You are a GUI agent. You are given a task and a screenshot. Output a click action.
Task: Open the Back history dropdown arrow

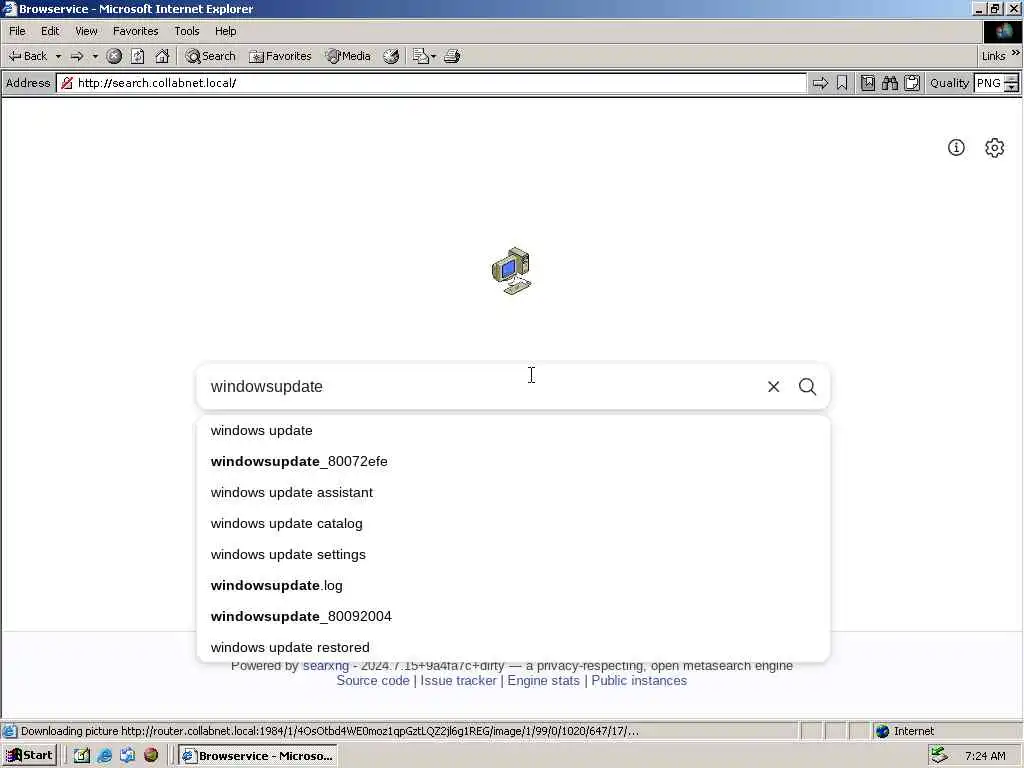58,56
